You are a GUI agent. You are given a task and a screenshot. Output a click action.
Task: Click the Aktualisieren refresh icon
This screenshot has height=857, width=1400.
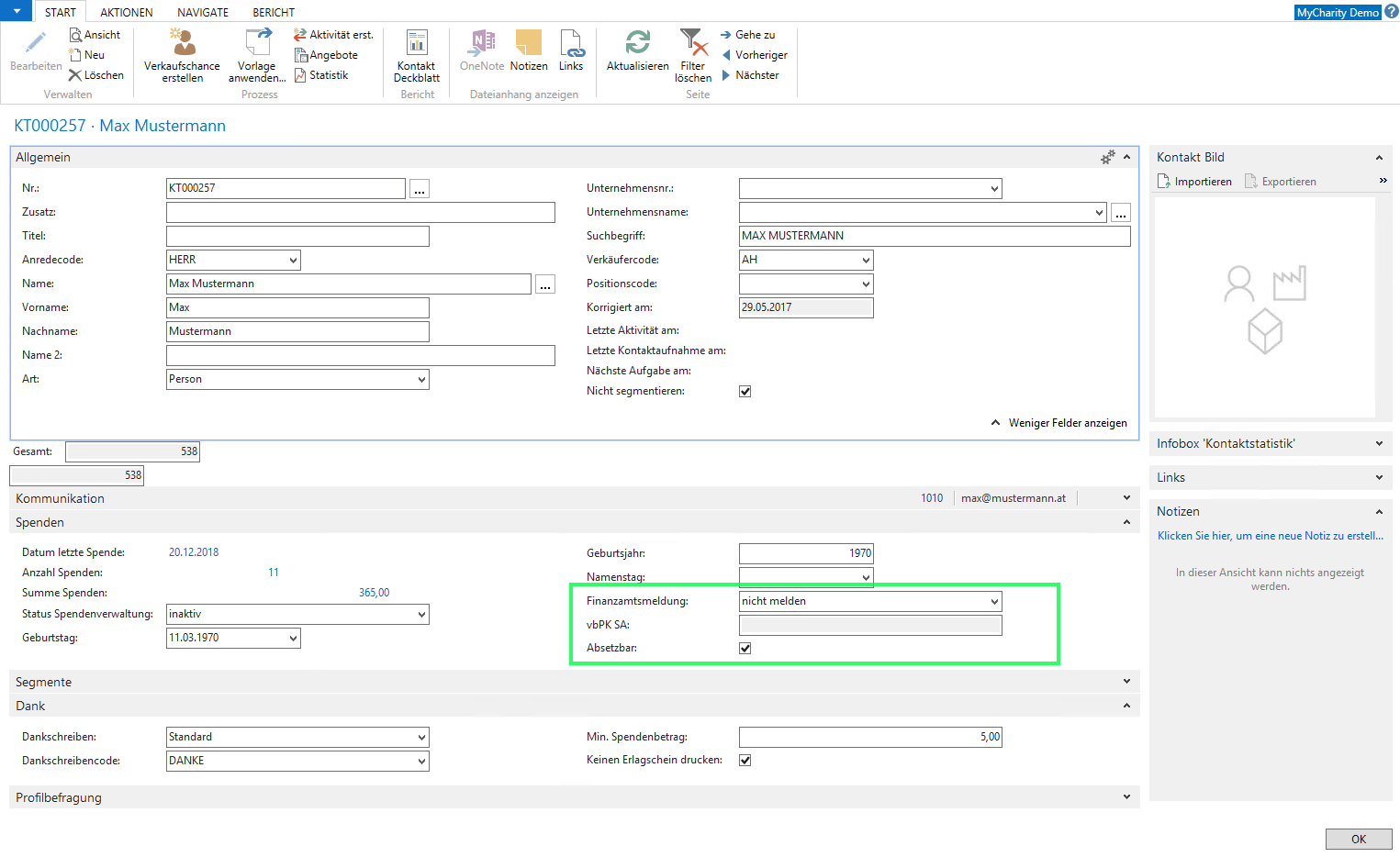coord(637,44)
